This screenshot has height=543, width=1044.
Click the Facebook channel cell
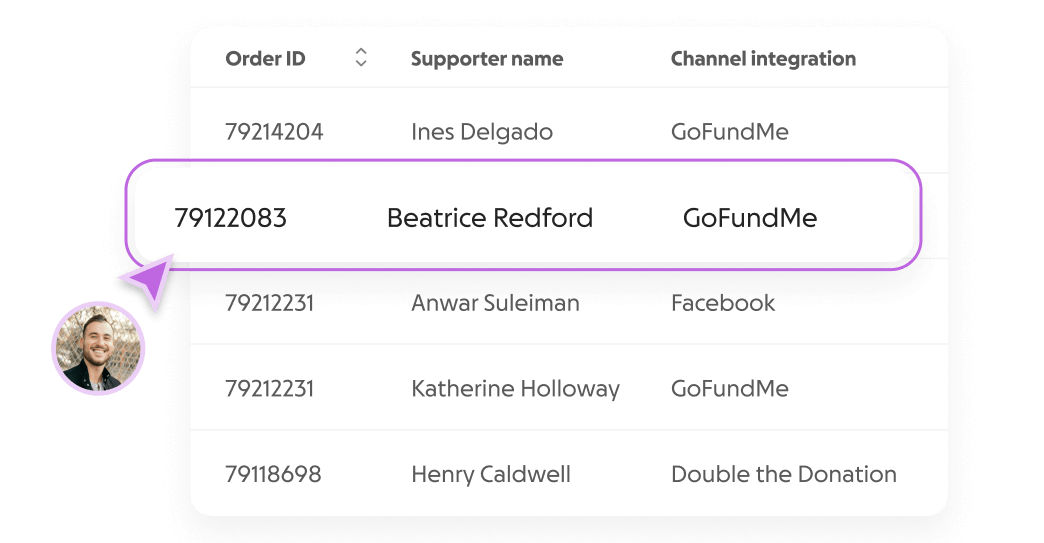(x=723, y=303)
